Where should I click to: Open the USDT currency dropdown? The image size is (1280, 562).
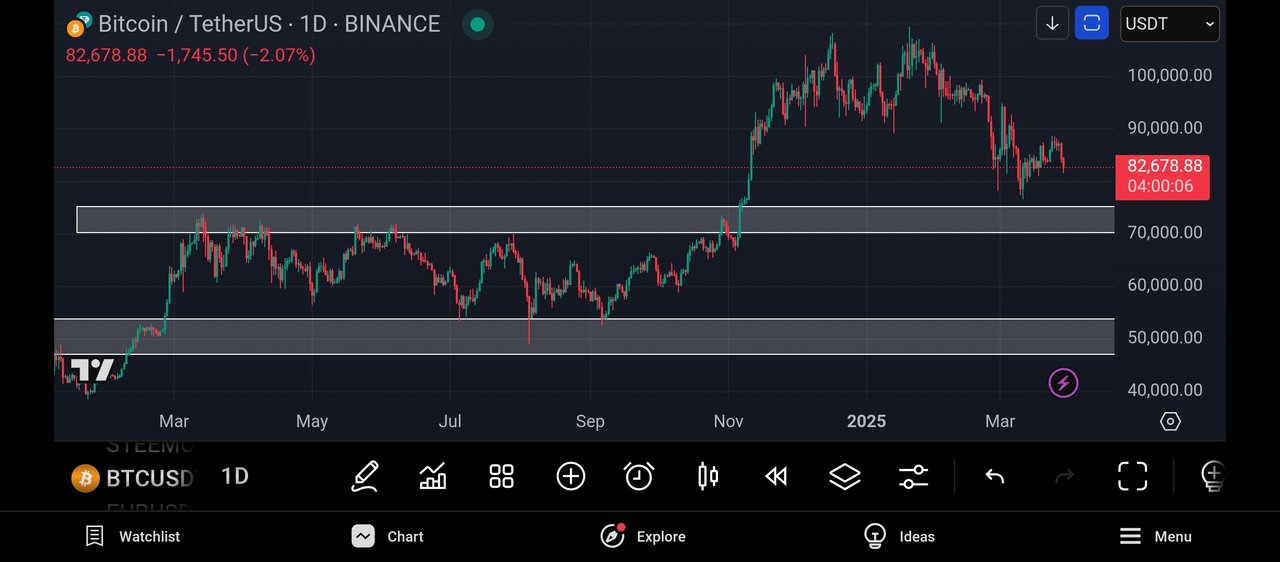coord(1170,23)
